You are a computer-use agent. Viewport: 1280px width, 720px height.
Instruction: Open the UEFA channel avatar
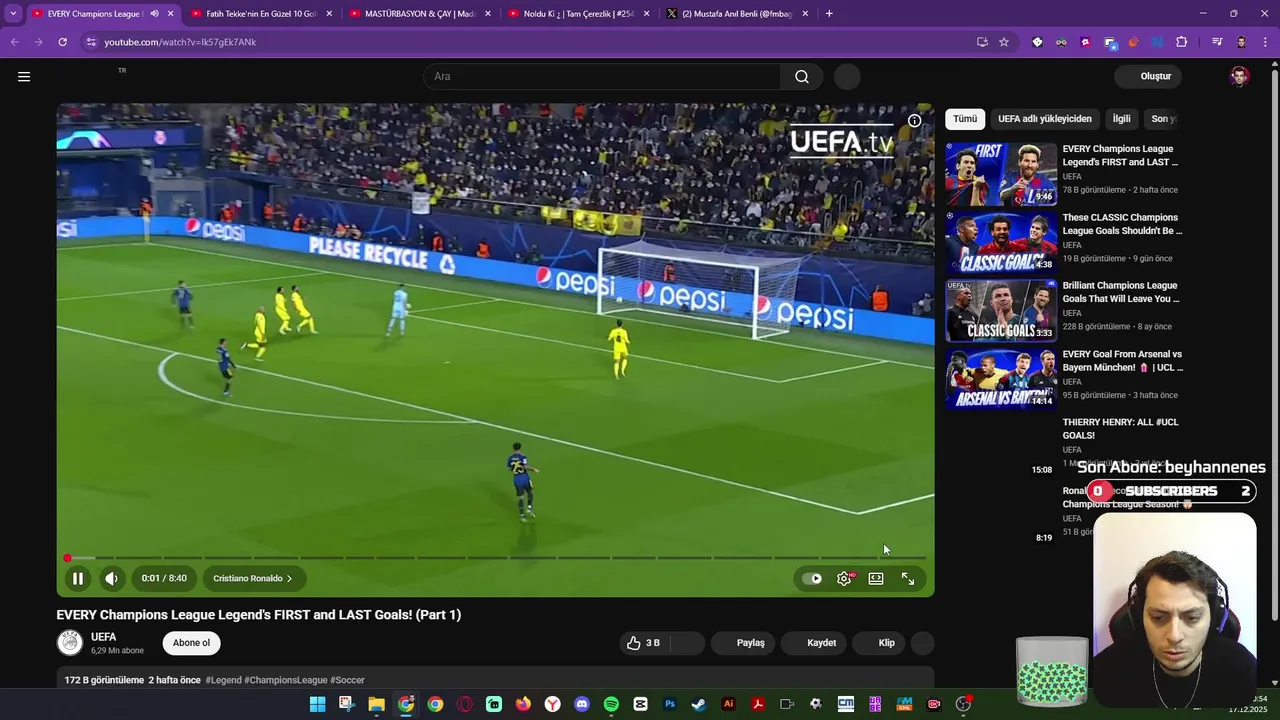(70, 643)
